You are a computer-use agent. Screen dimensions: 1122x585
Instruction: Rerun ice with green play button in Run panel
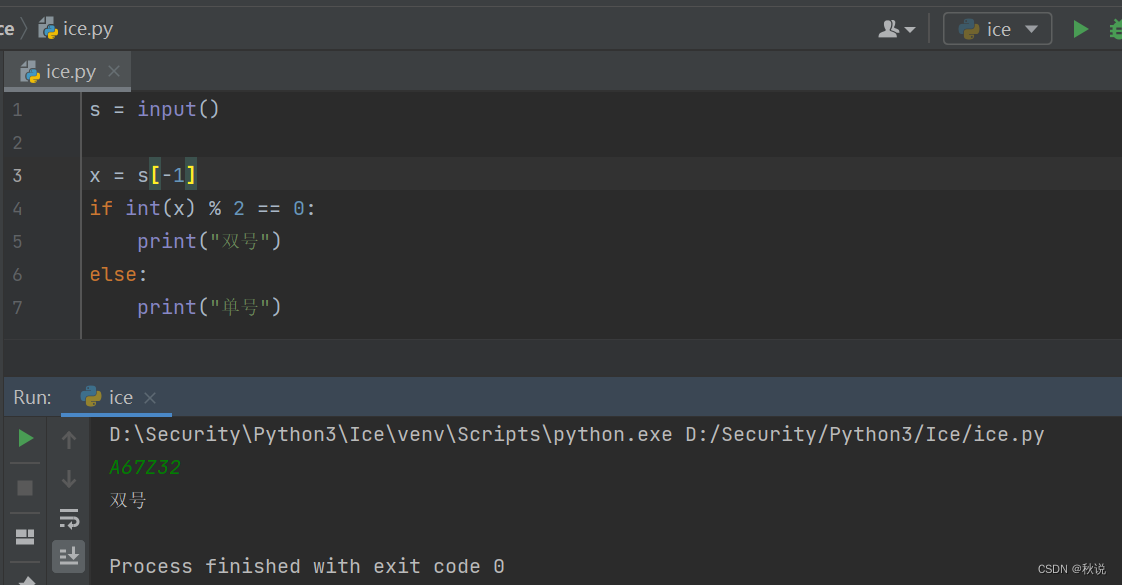click(25, 438)
